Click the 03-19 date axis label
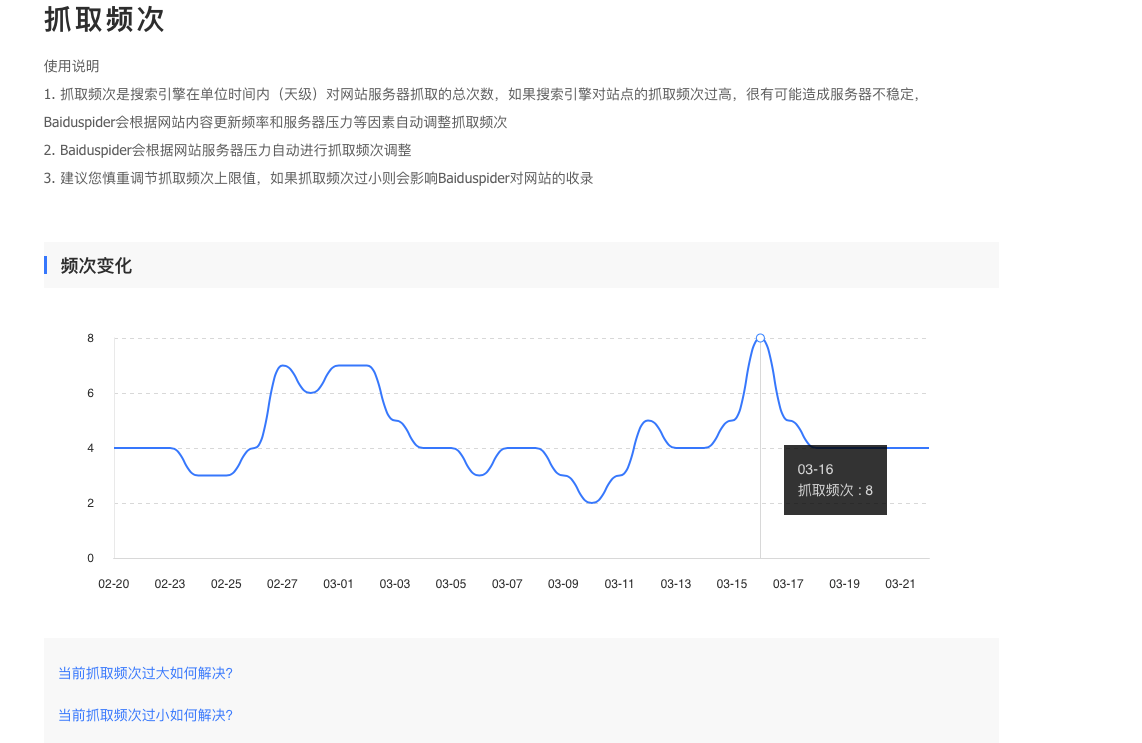 point(844,584)
